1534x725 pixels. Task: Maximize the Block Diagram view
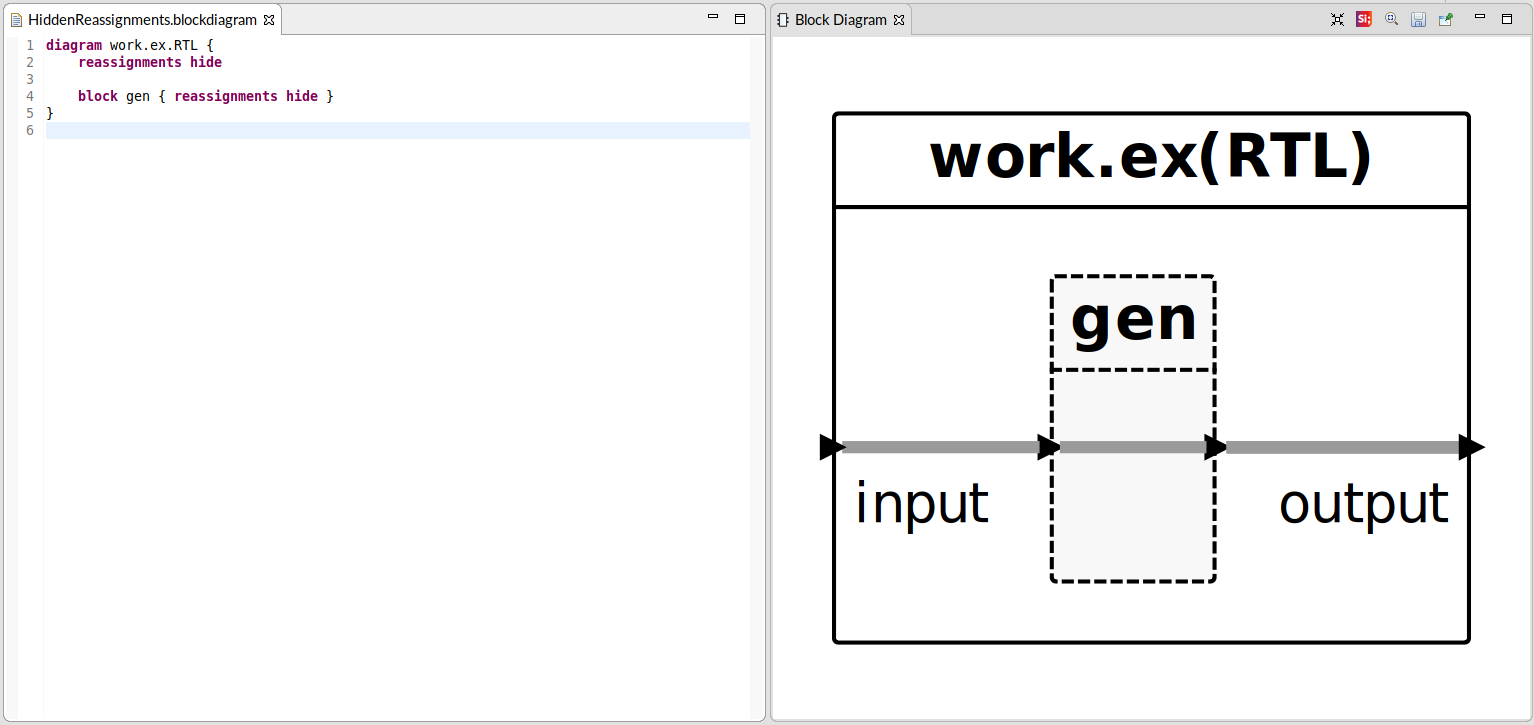click(1507, 18)
